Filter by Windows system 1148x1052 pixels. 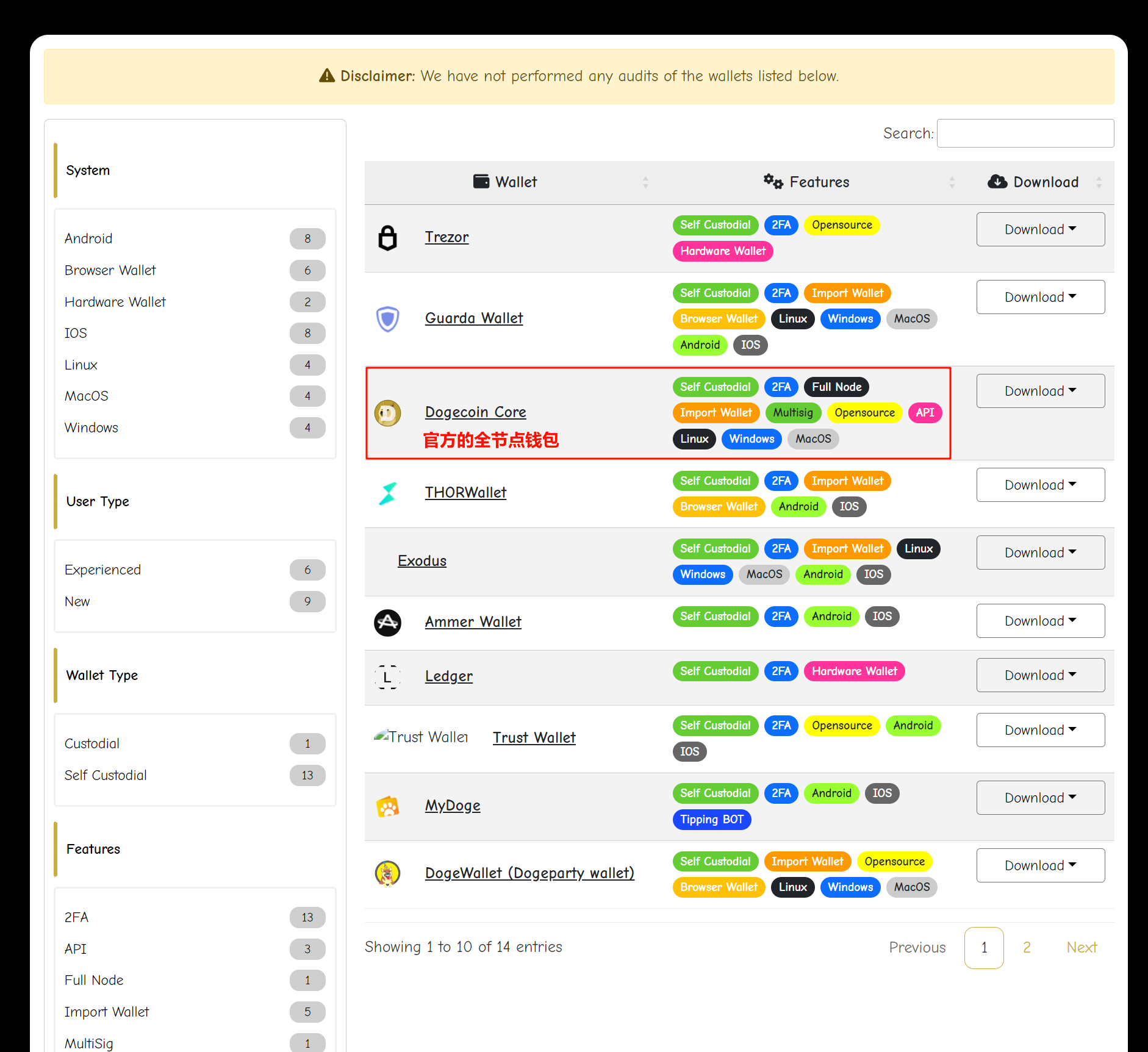195,428
